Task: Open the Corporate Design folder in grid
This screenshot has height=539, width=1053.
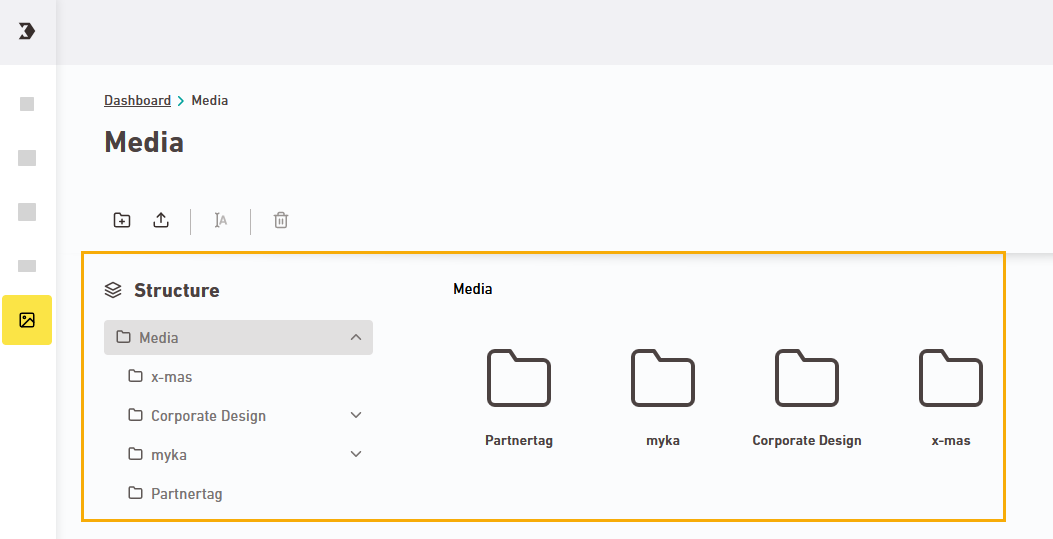Action: 806,378
